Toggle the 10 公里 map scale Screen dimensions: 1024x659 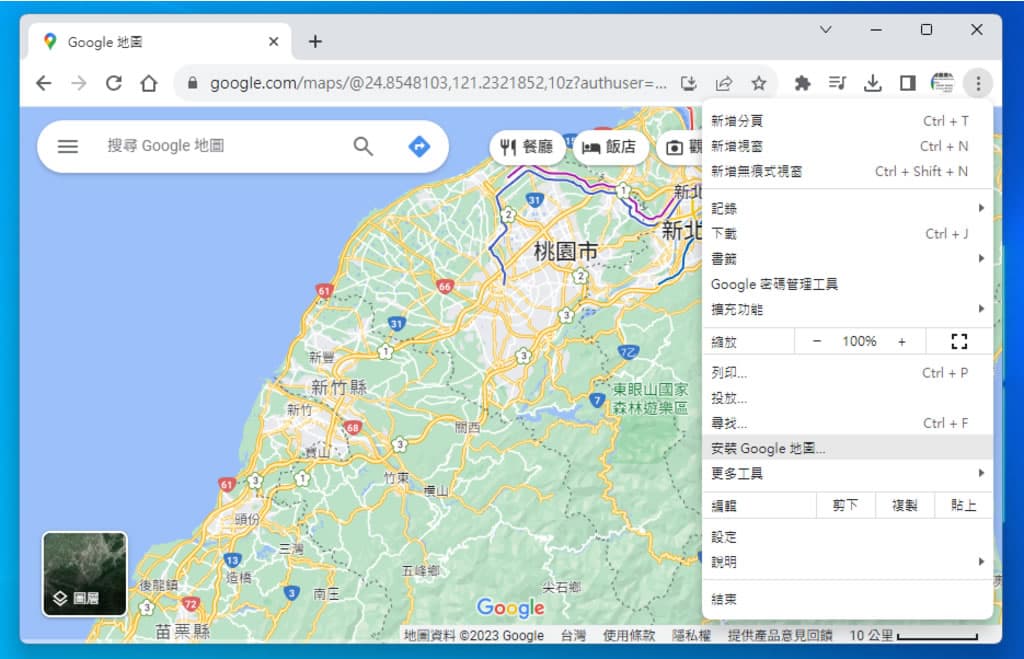[x=913, y=635]
